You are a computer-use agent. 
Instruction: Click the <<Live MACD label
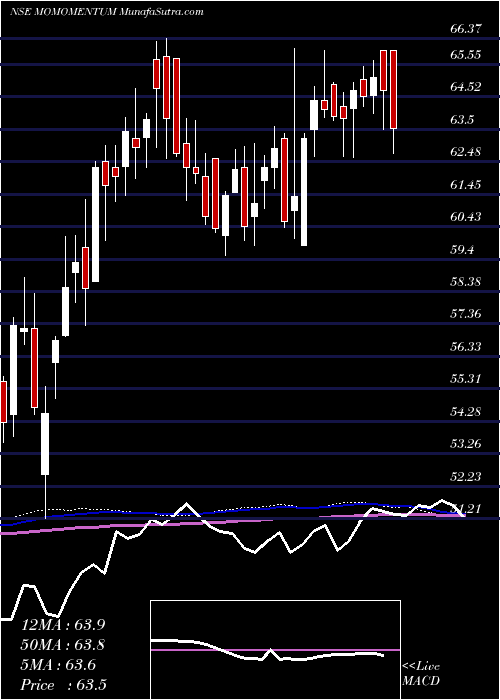click(x=421, y=674)
